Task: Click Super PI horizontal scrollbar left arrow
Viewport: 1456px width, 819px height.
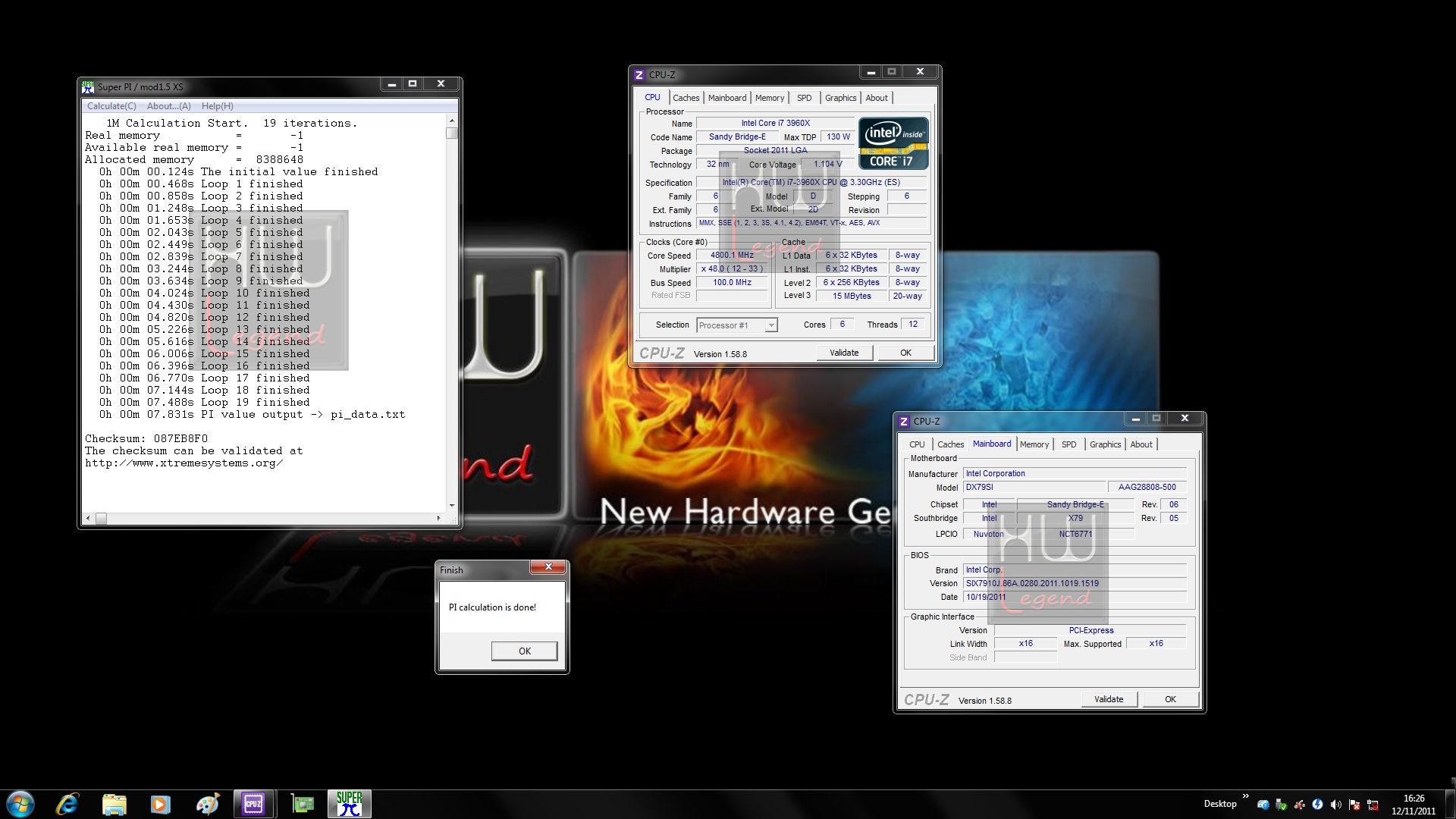Action: [x=89, y=518]
